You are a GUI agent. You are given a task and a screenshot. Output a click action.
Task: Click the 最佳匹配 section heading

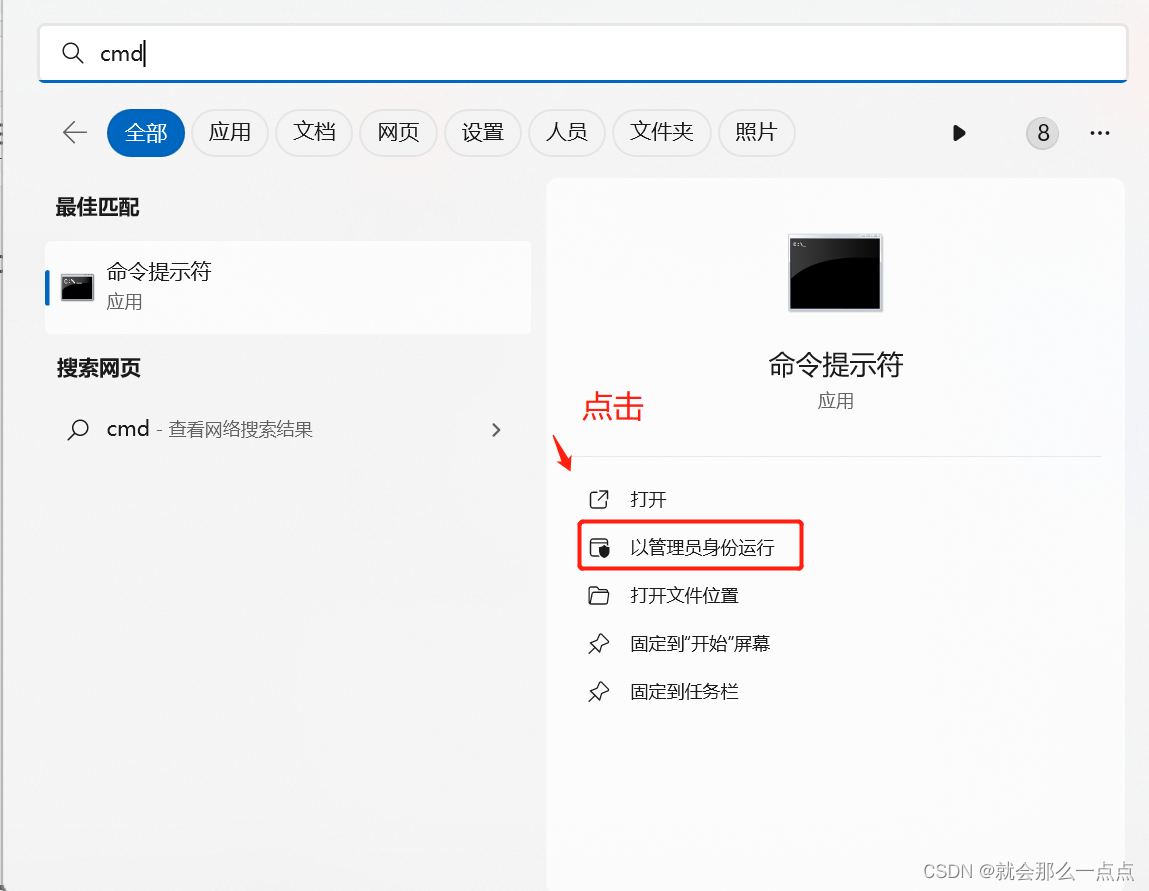pos(97,207)
